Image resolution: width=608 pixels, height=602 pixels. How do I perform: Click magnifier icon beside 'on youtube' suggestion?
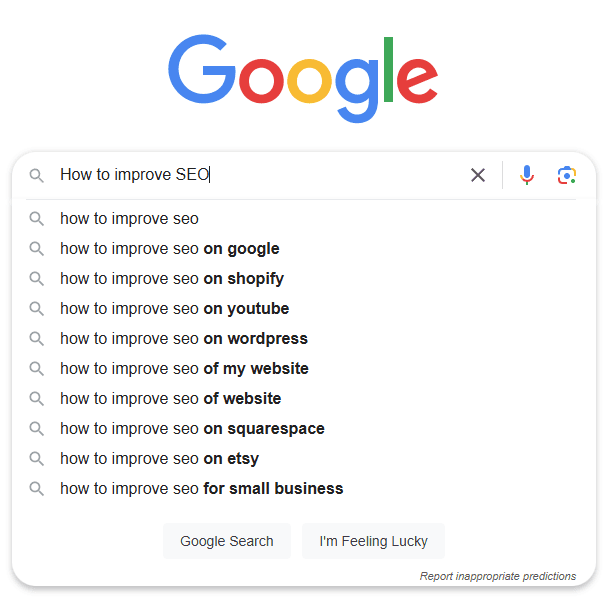pyautogui.click(x=37, y=309)
